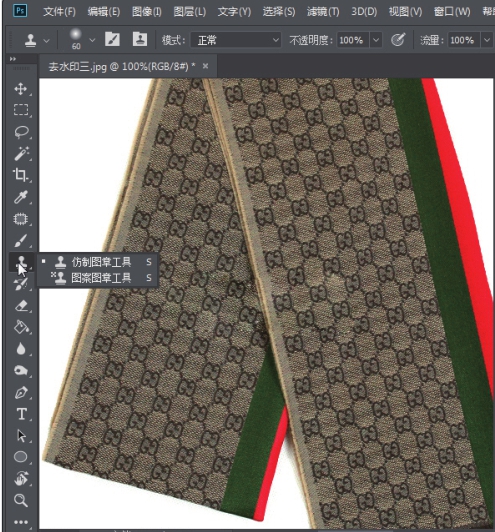Open the 图层(L) menu
Screen dimensions: 495x532
[190, 12]
